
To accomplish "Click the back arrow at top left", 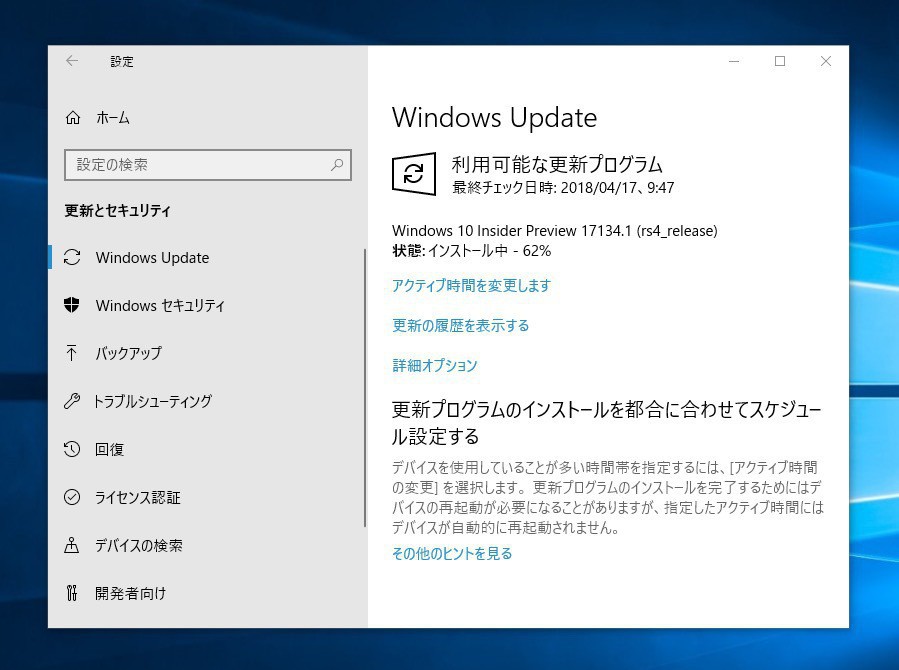I will tap(71, 61).
